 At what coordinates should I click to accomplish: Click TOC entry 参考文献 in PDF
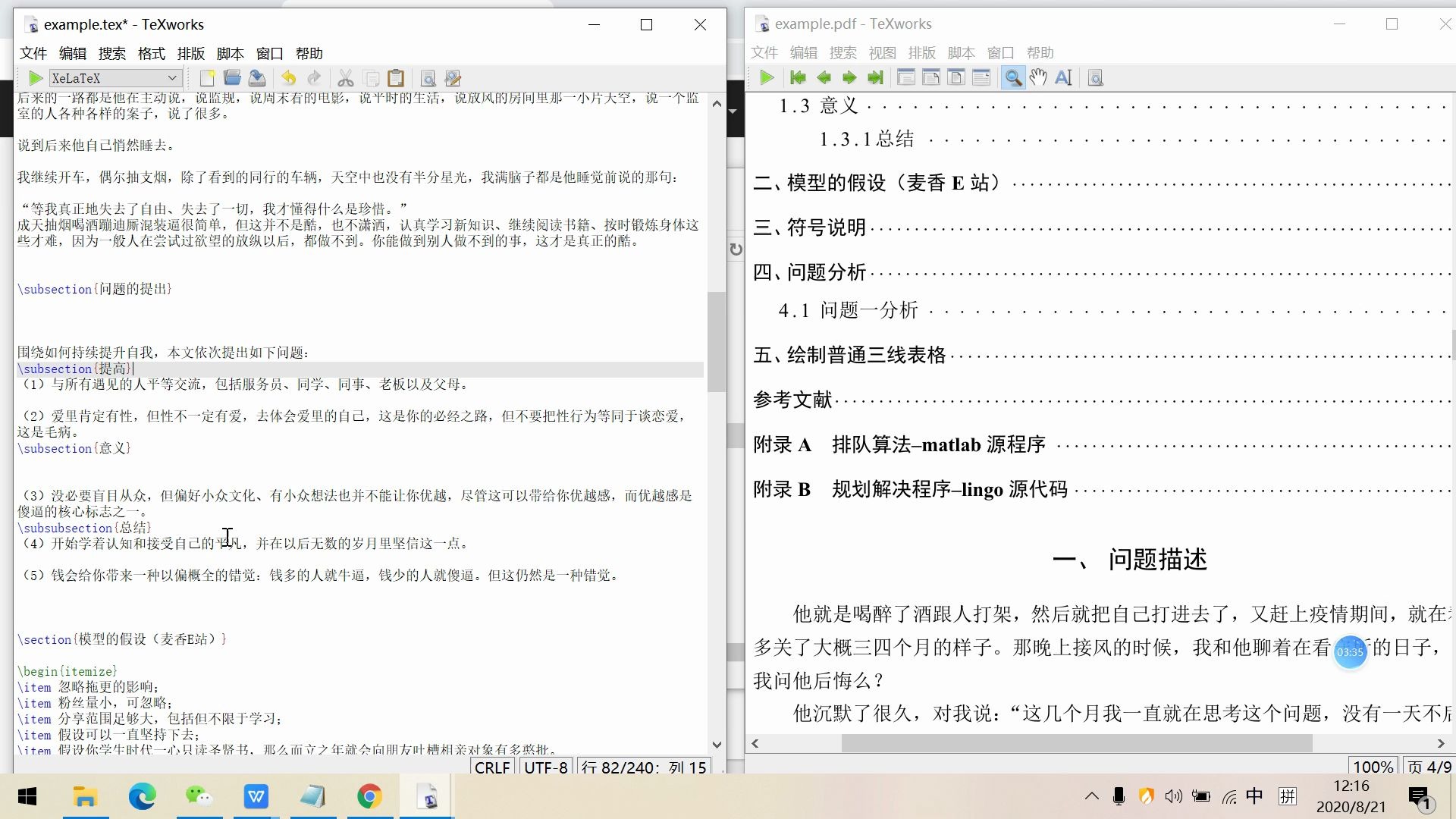click(793, 400)
